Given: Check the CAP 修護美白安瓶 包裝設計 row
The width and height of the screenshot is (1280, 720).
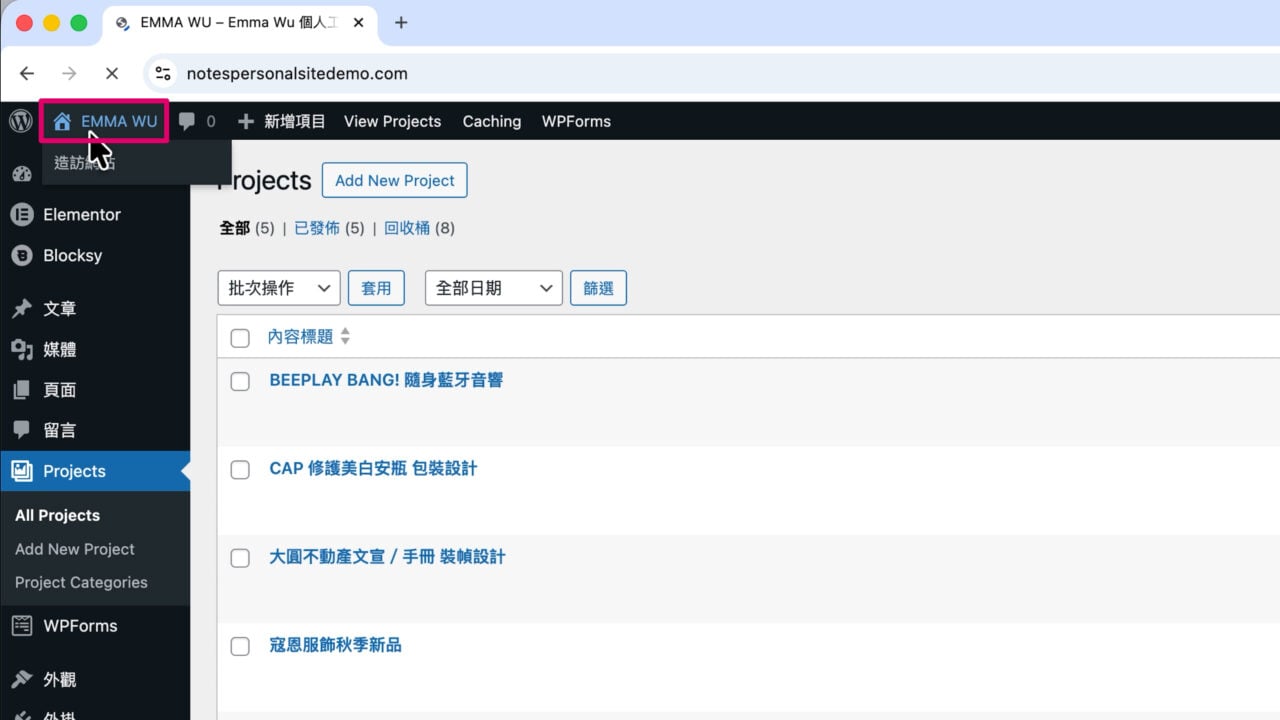Looking at the screenshot, I should pos(240,469).
